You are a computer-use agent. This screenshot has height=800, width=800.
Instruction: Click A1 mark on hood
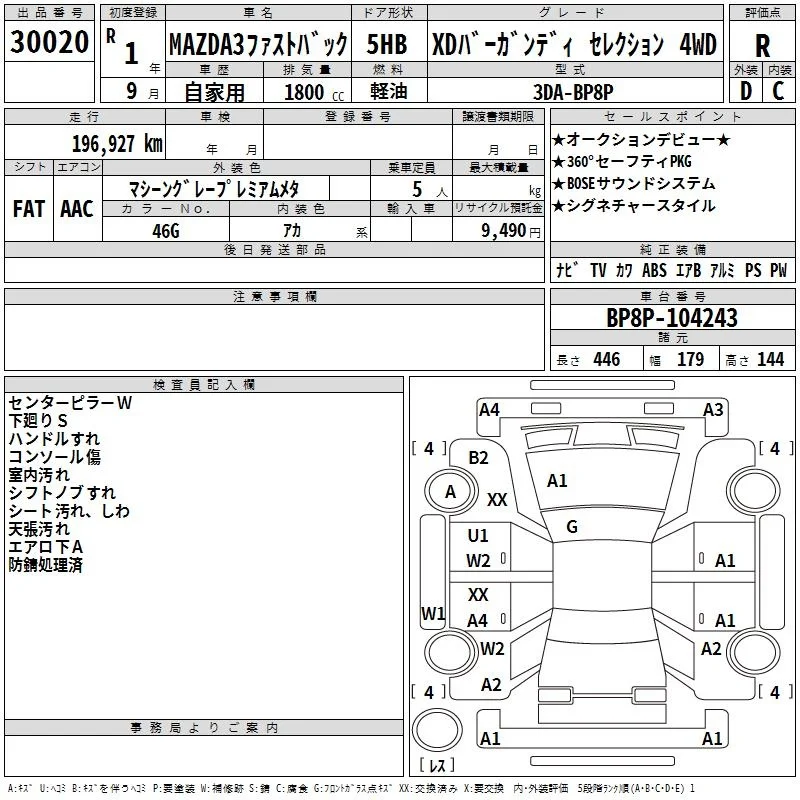click(557, 481)
